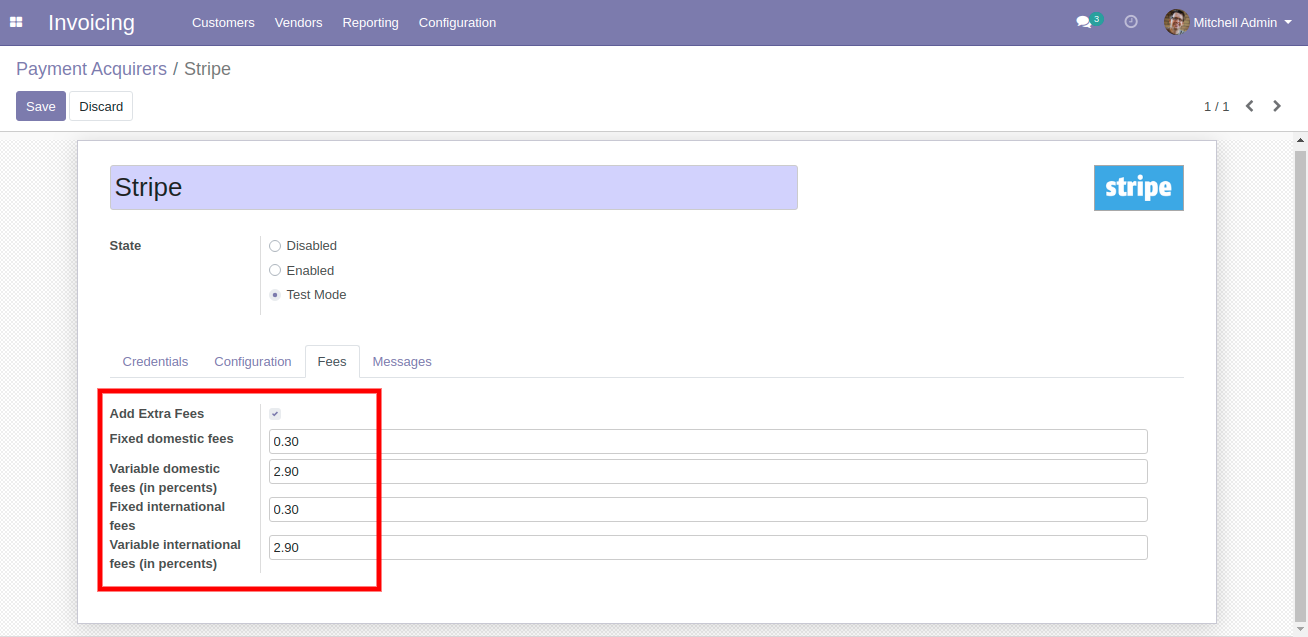The height and width of the screenshot is (637, 1308).
Task: Click the Stripe logo image
Action: tap(1138, 188)
